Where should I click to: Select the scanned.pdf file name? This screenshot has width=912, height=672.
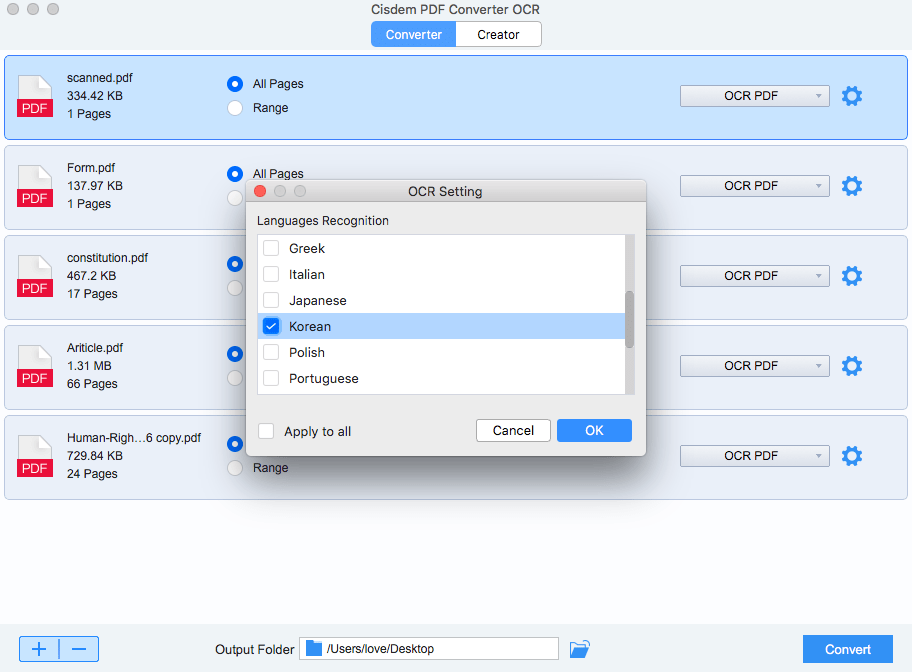tap(99, 78)
